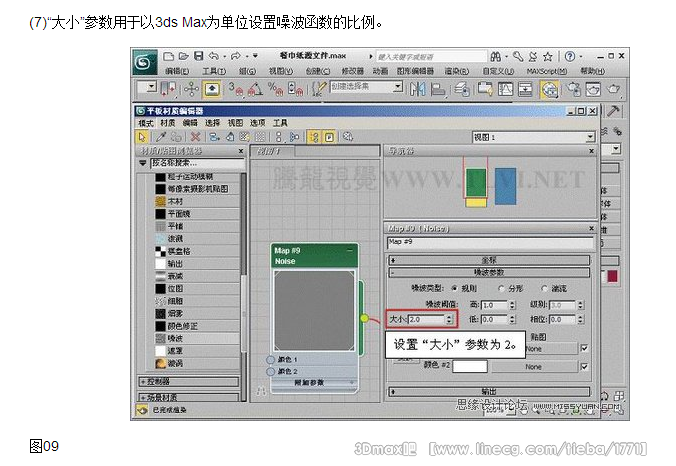Click the favorites star icon
Screen dimensions: 676x466
[x=548, y=56]
